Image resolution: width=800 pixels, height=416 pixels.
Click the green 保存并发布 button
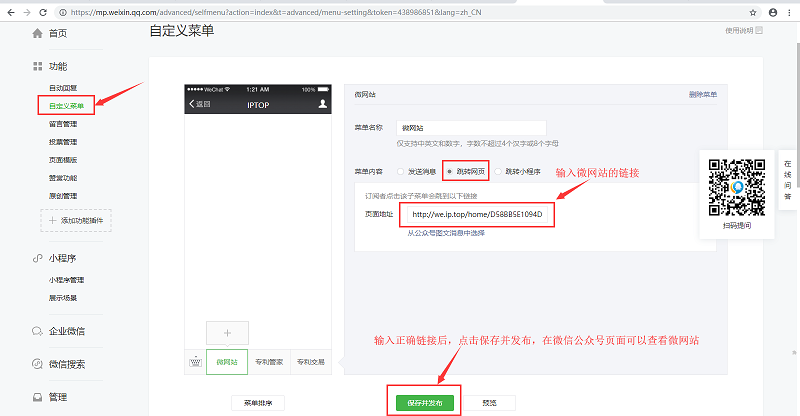[x=423, y=402]
